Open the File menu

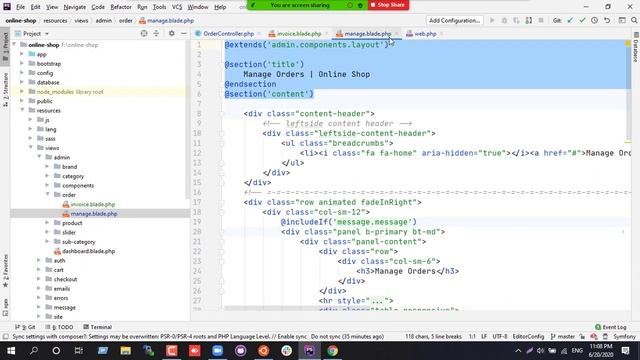20,7
